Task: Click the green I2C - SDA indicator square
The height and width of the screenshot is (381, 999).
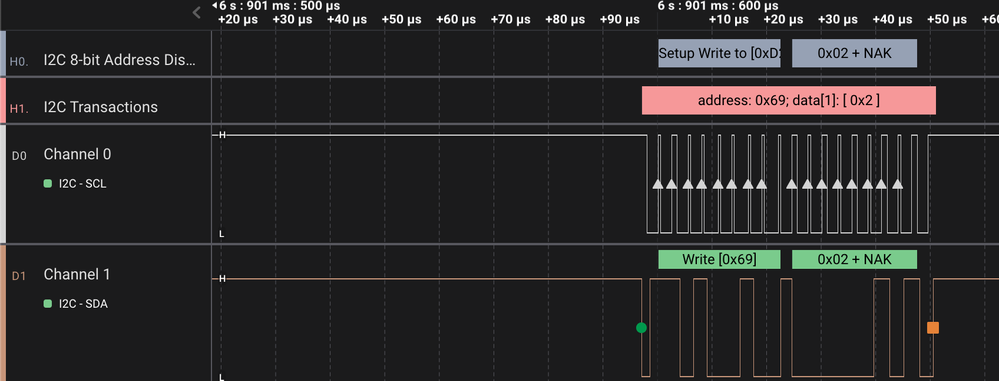Action: tap(48, 304)
